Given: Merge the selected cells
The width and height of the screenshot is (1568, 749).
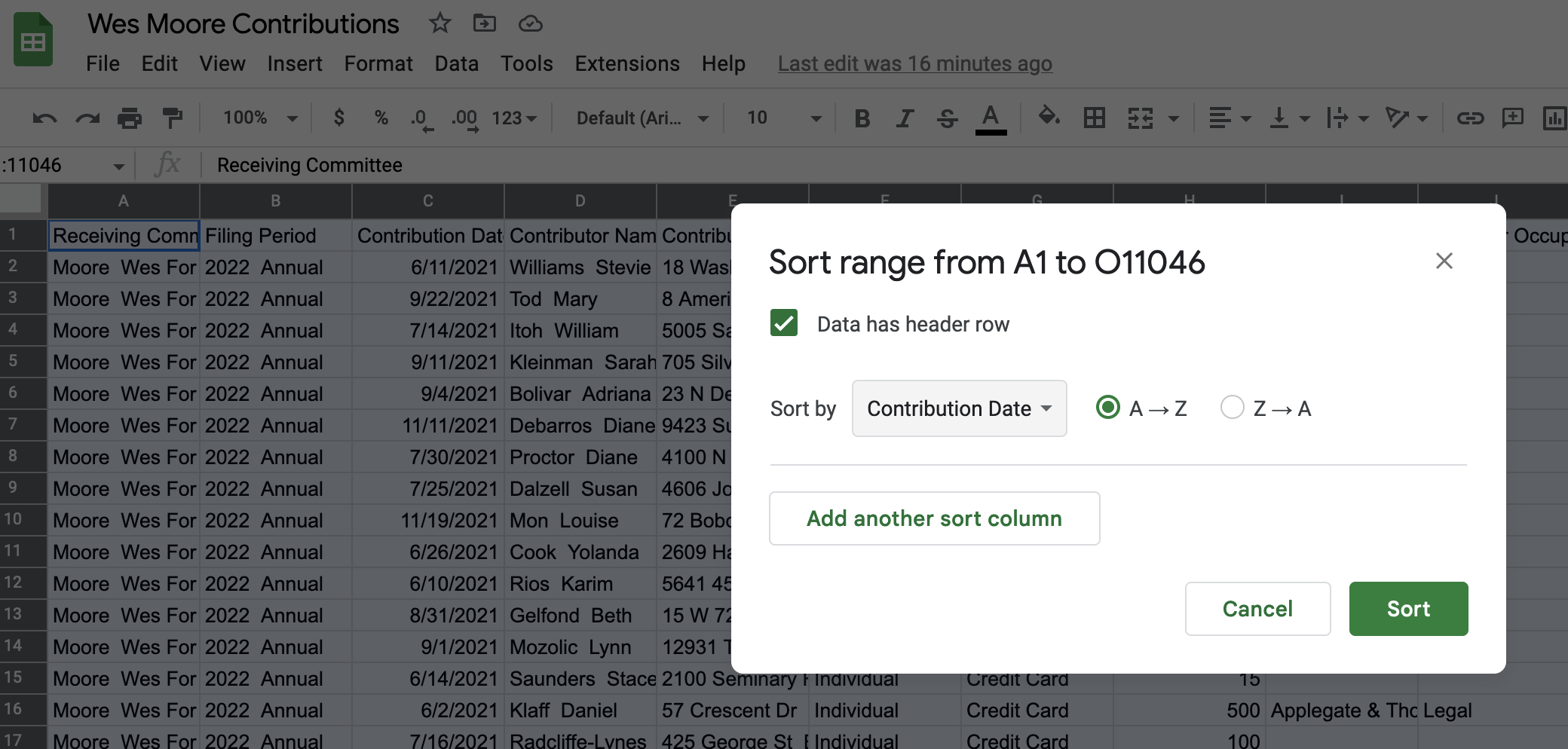Looking at the screenshot, I should (1141, 118).
